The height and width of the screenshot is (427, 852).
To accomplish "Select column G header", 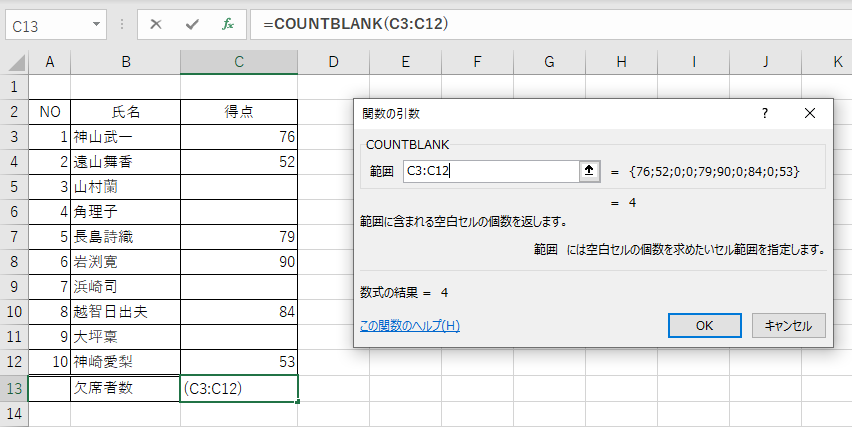I will coord(549,62).
